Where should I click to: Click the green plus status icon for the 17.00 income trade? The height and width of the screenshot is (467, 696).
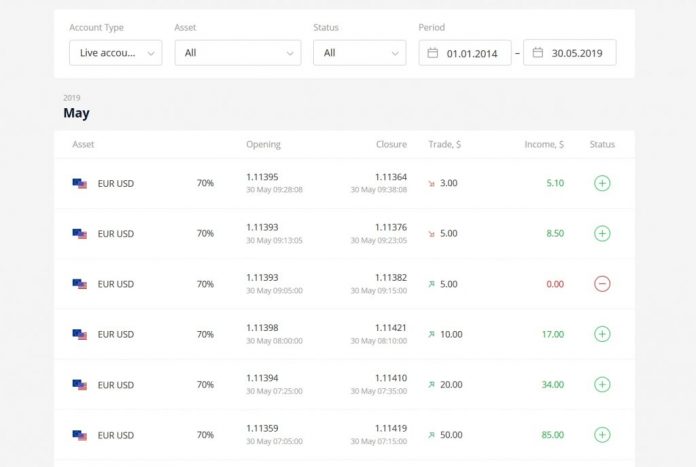602,334
